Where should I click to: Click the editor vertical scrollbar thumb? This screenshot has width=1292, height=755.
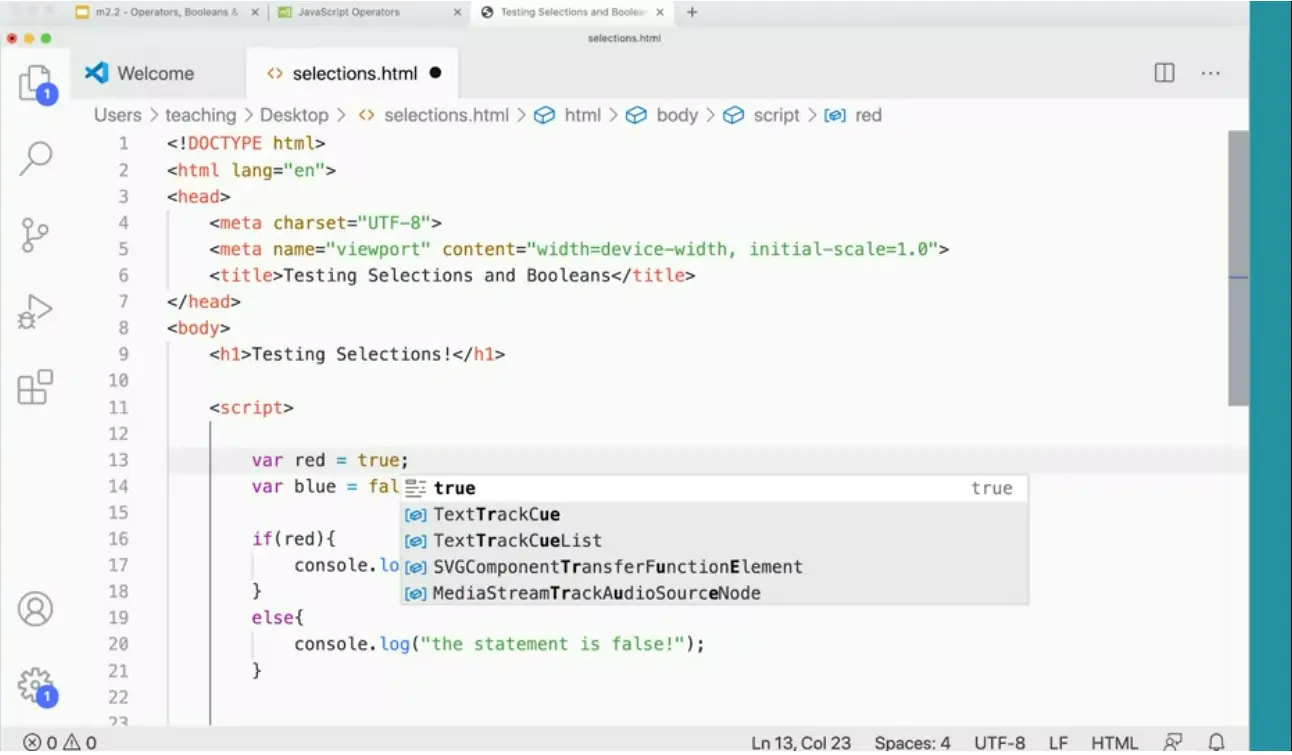click(x=1238, y=267)
